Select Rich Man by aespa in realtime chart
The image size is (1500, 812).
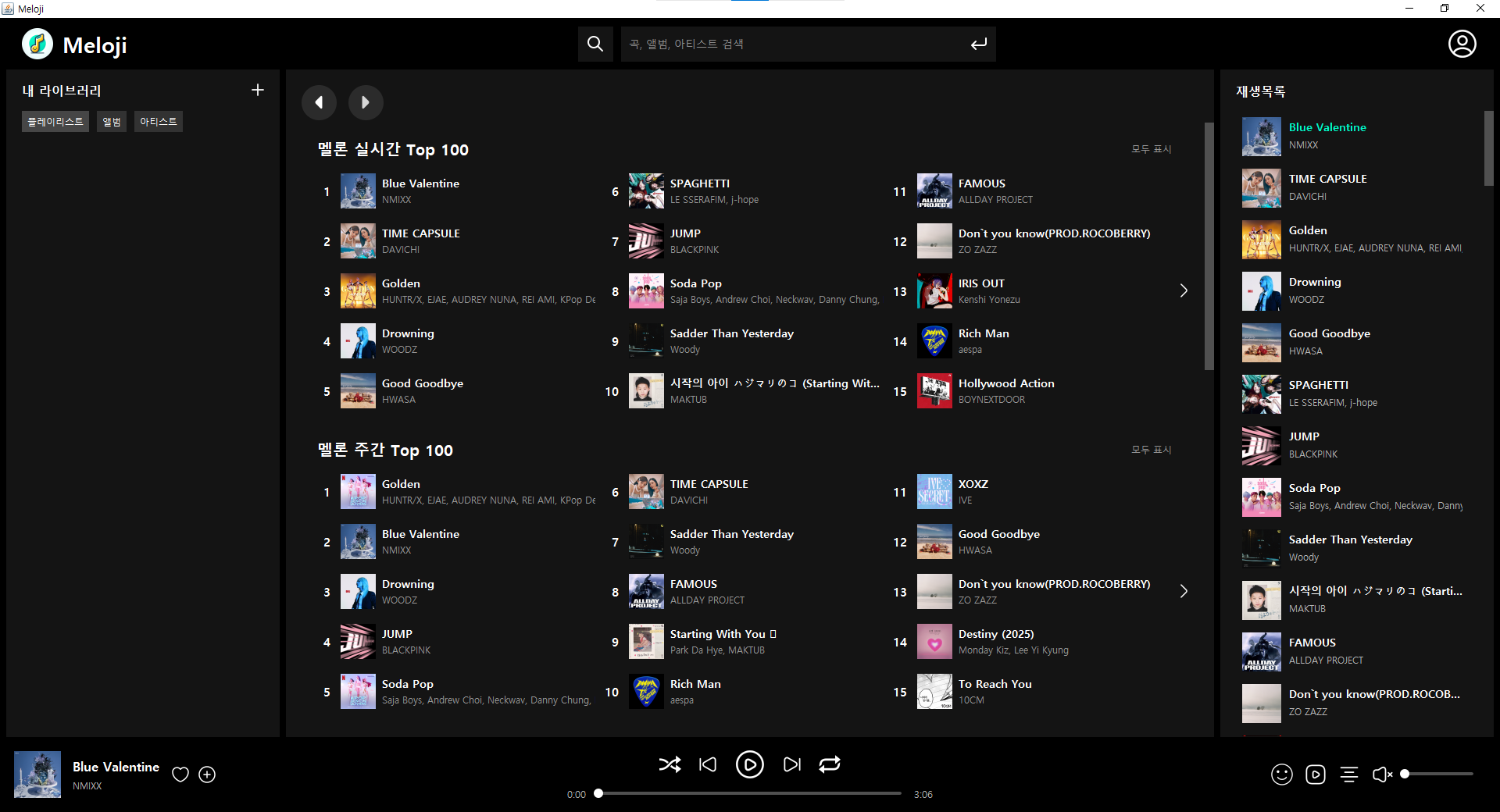(984, 333)
